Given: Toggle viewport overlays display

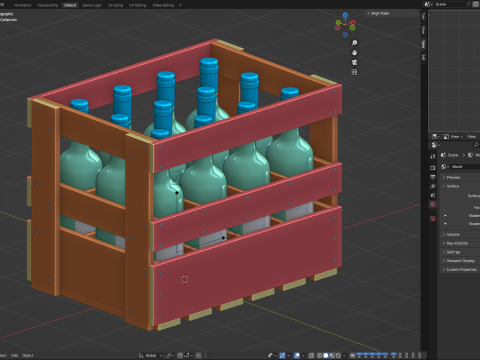Looking at the screenshot, I should pyautogui.click(x=297, y=355).
